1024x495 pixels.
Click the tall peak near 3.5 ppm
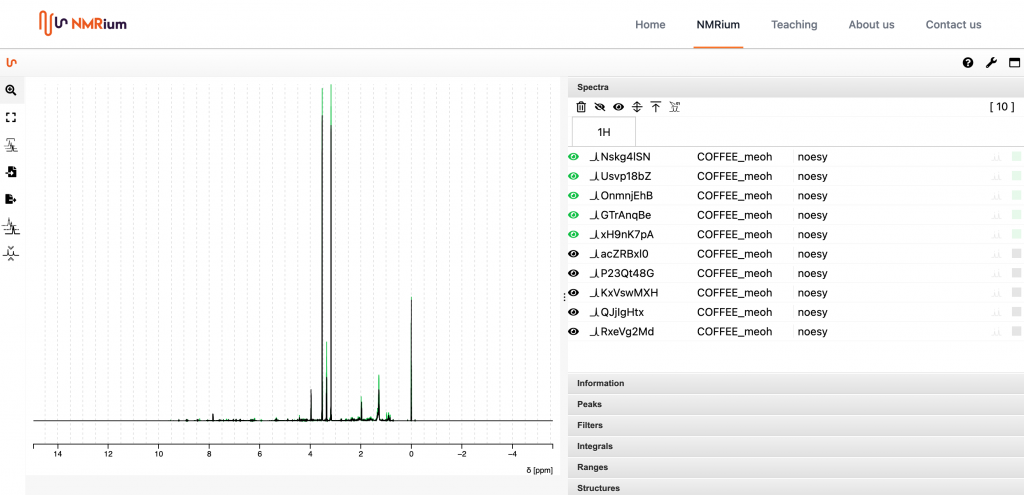click(x=322, y=255)
